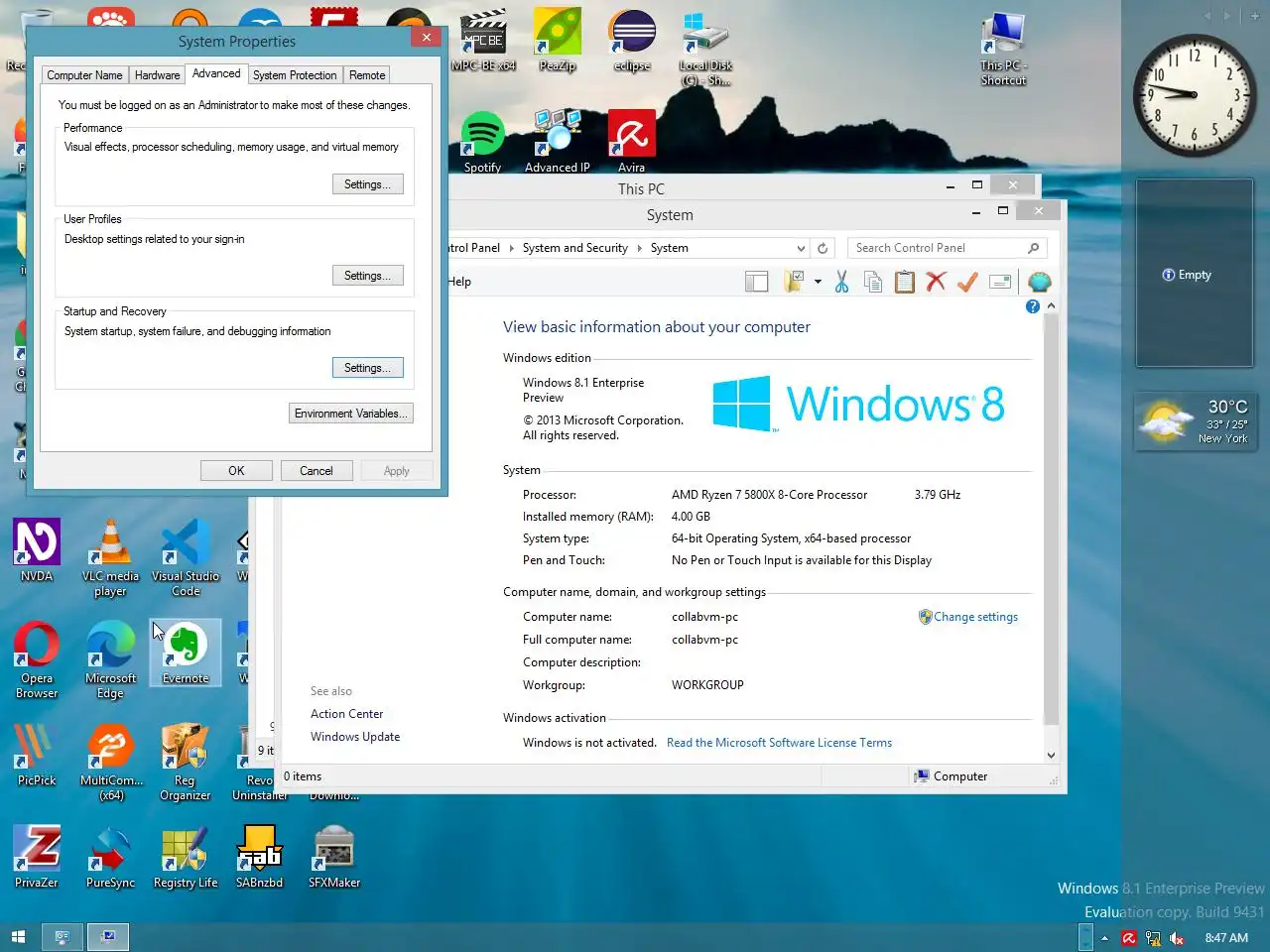This screenshot has width=1270, height=952.
Task: Launch Visual Studio Code shortcut
Action: click(186, 558)
